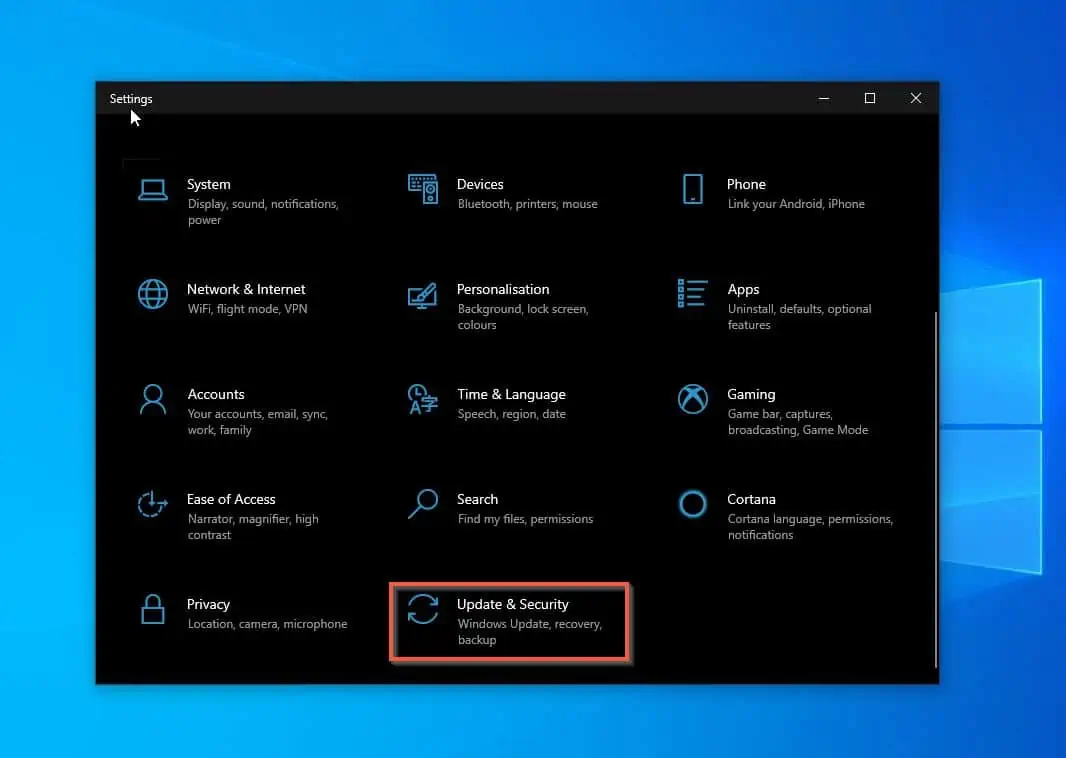Click the Apps list icon
Image resolution: width=1066 pixels, height=758 pixels.
point(692,294)
